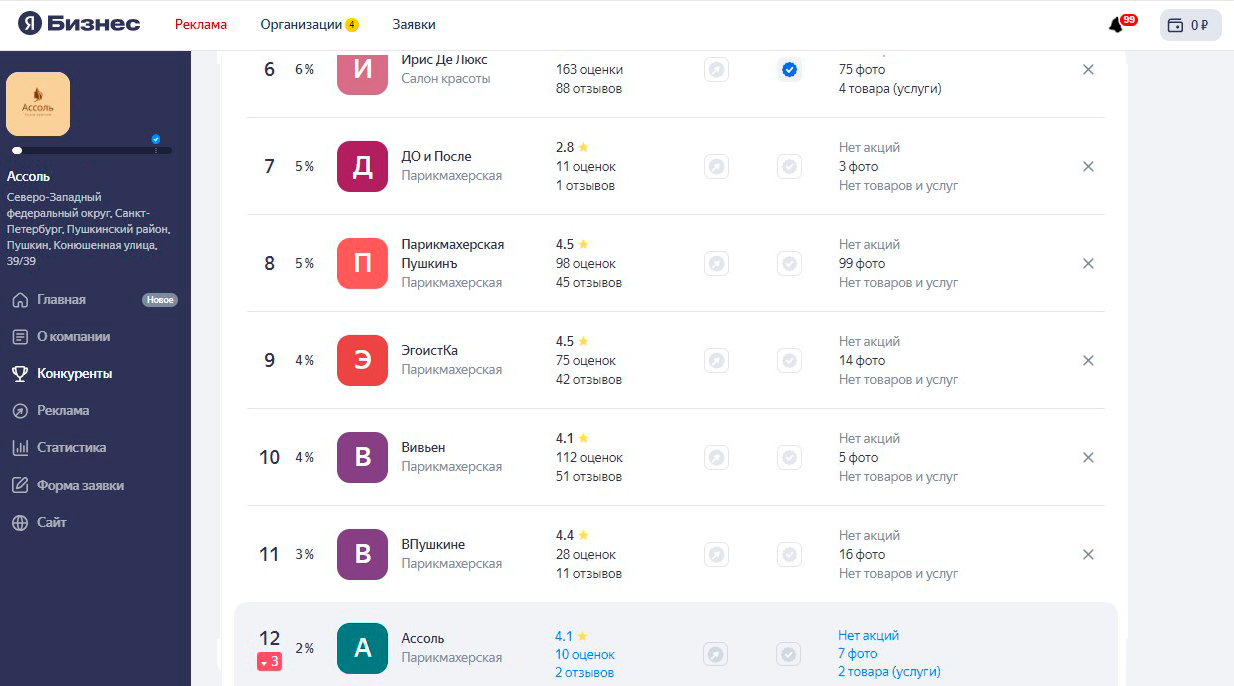Go to Заявки in top navigation
The width and height of the screenshot is (1234, 686).
coord(414,24)
